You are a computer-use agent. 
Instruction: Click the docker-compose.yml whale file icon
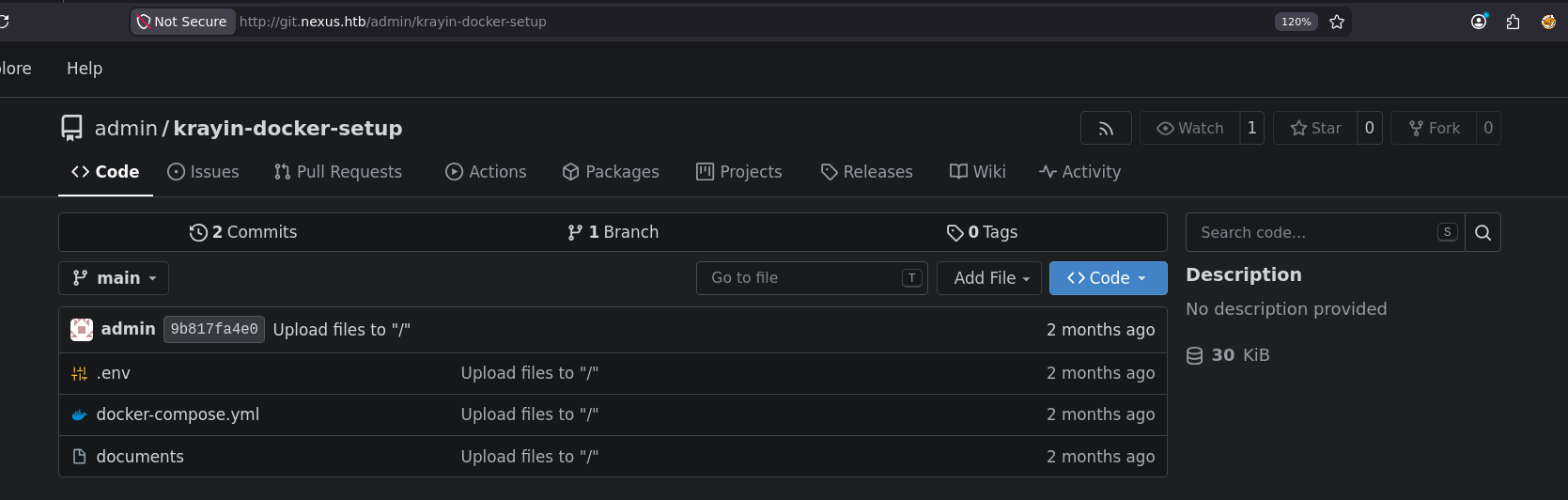79,414
